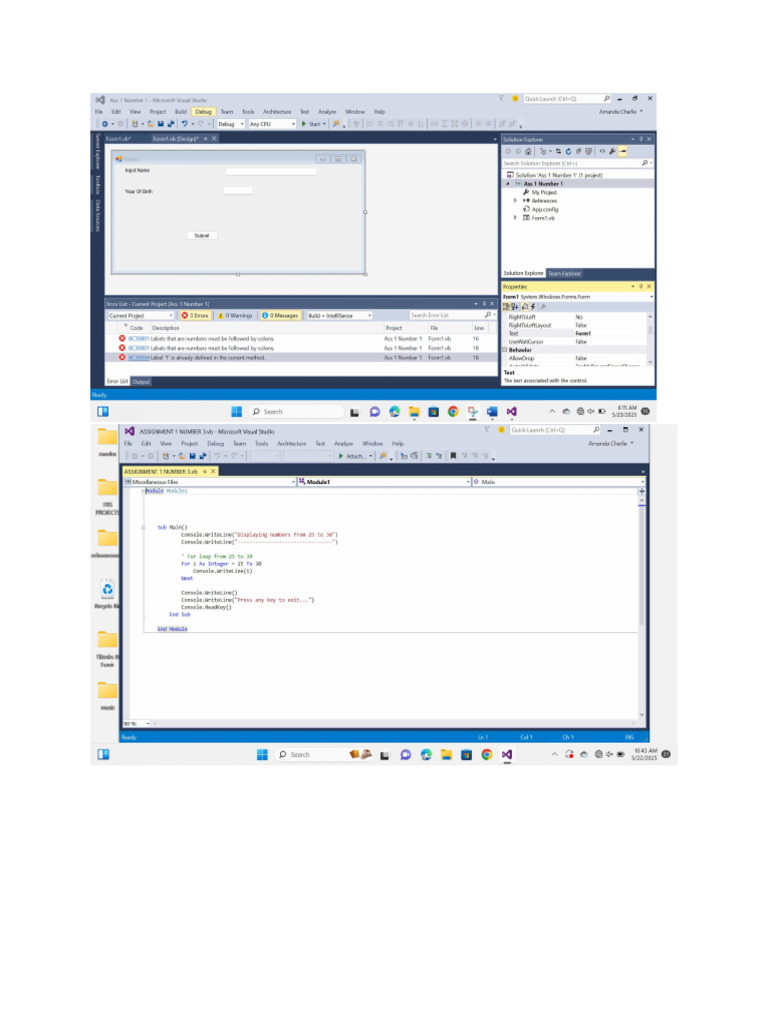768x1024 pixels.
Task: Click Events lightning icon in Properties panel
Action: tap(533, 306)
